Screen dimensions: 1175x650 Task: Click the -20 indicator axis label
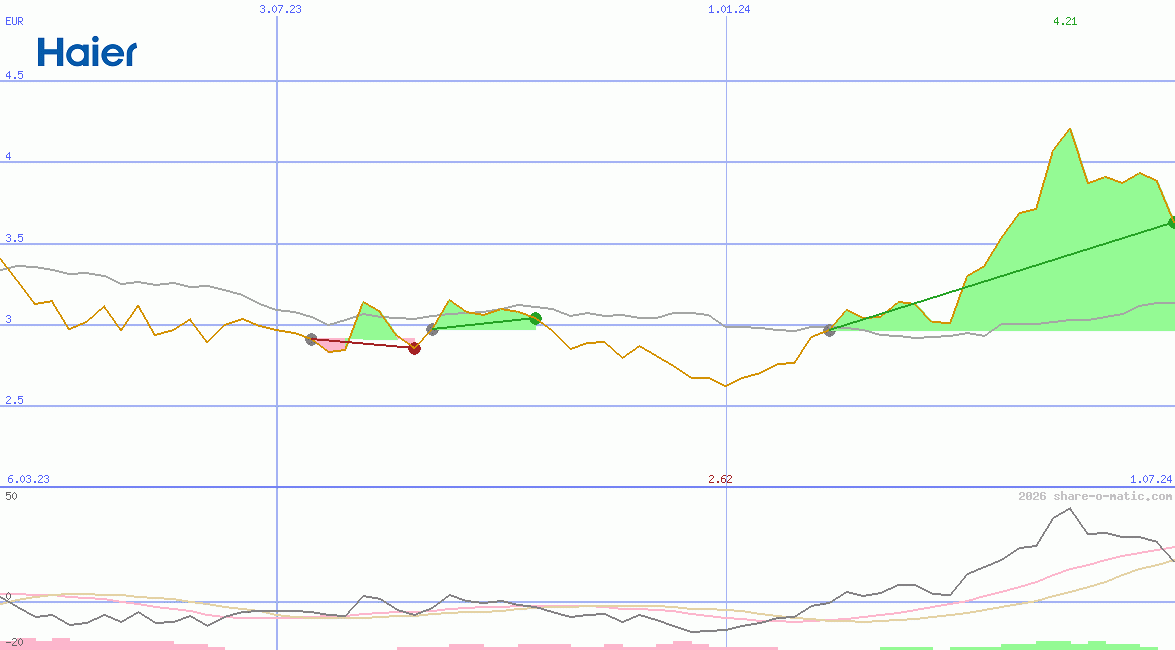click(14, 641)
